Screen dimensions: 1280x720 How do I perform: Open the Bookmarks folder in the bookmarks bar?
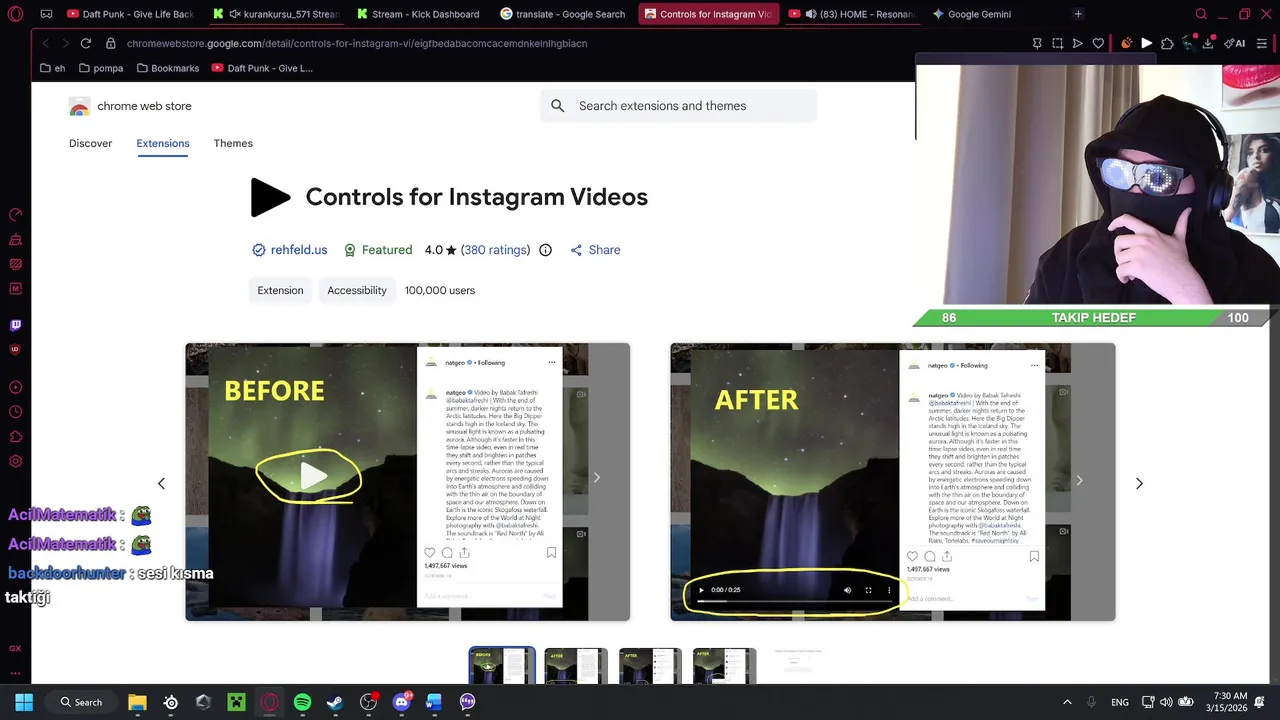[168, 68]
